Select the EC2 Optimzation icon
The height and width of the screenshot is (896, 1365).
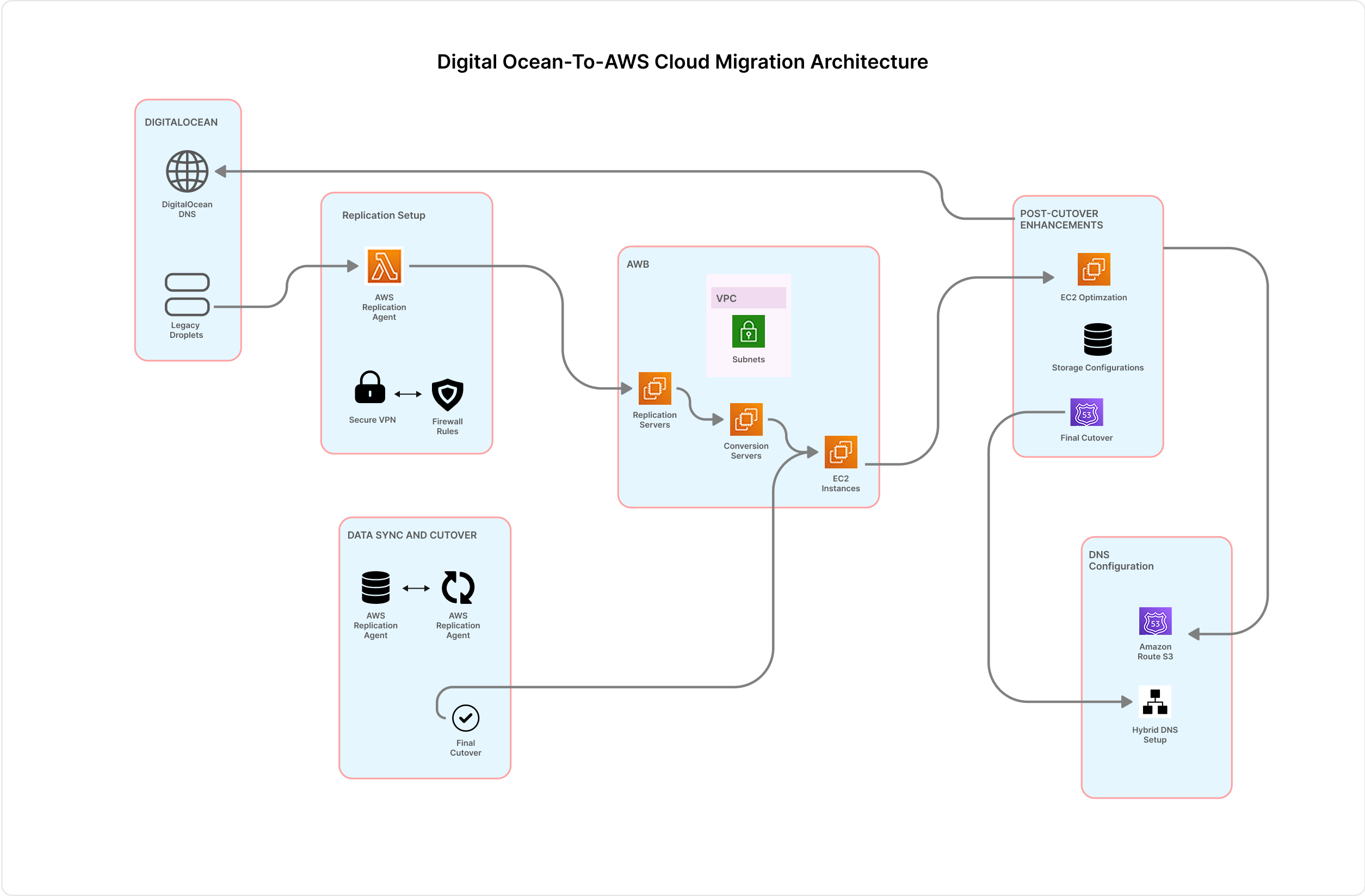1093,269
